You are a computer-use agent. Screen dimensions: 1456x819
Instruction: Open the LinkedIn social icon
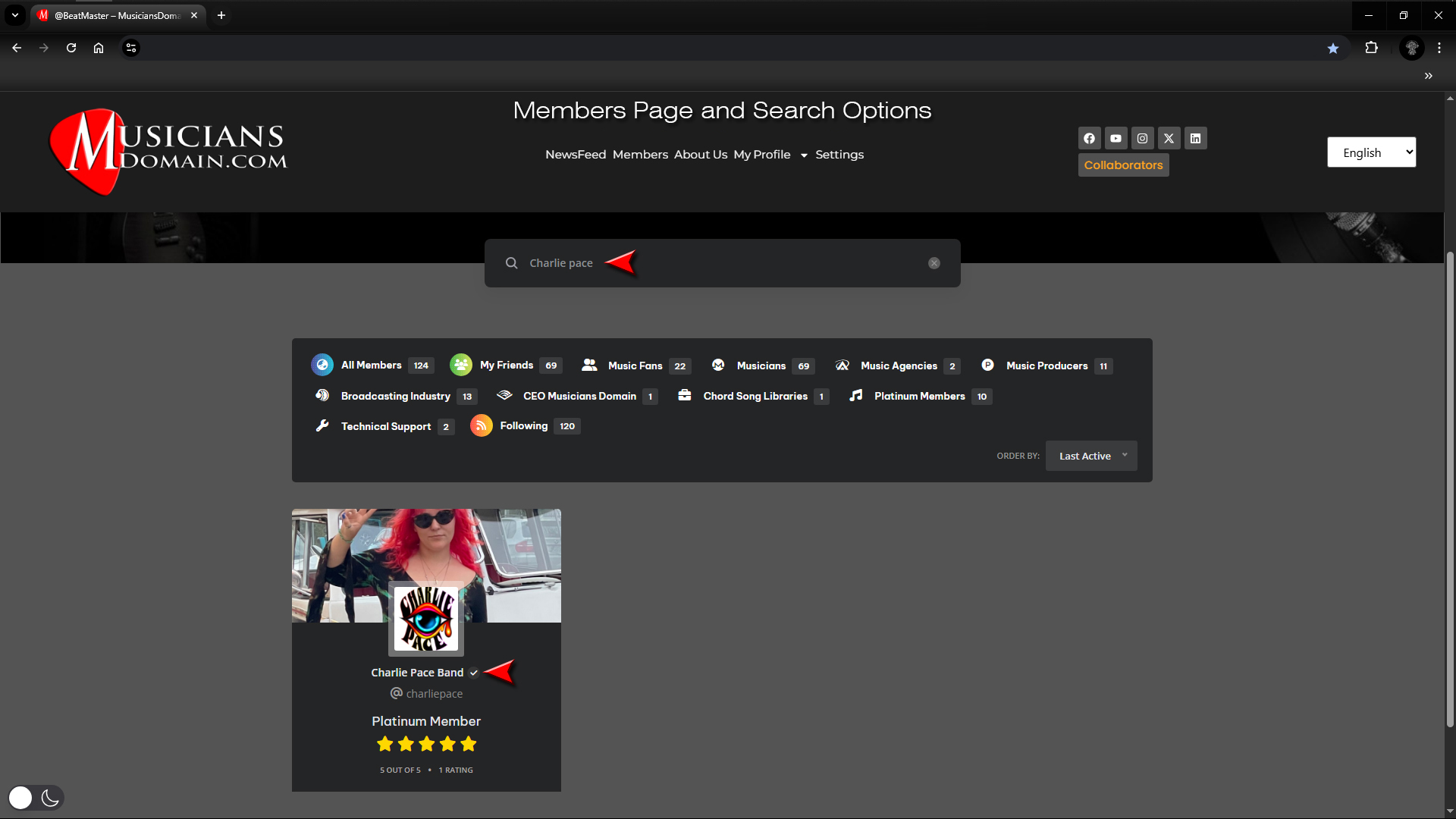tap(1195, 138)
